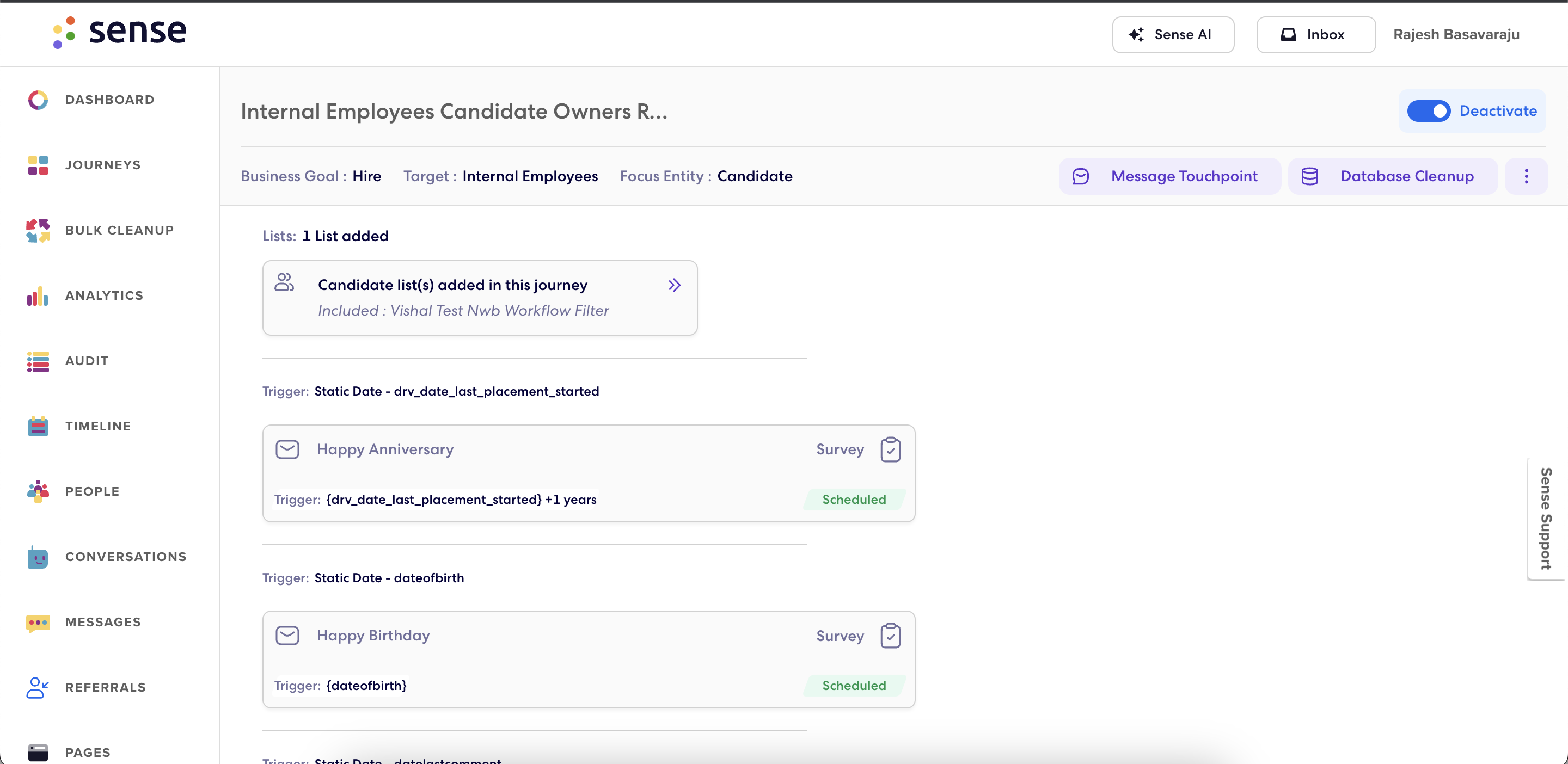
Task: Click the Inbox tray icon
Action: click(1288, 35)
